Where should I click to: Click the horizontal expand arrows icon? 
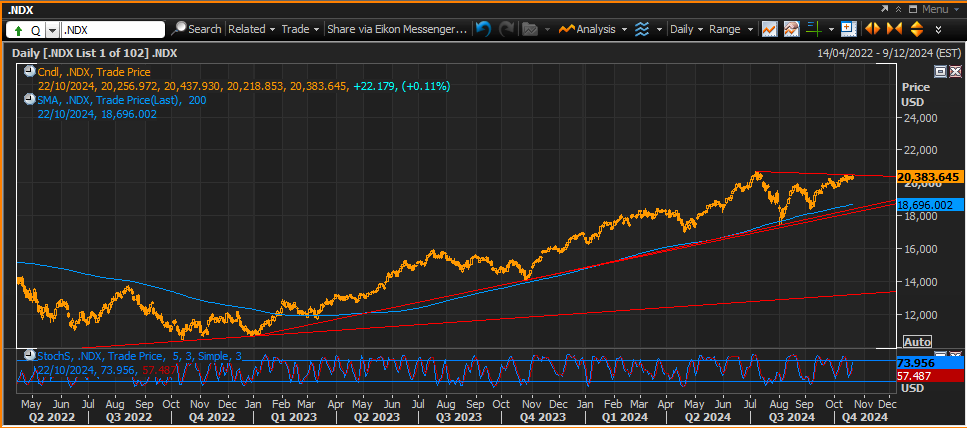coord(871,29)
